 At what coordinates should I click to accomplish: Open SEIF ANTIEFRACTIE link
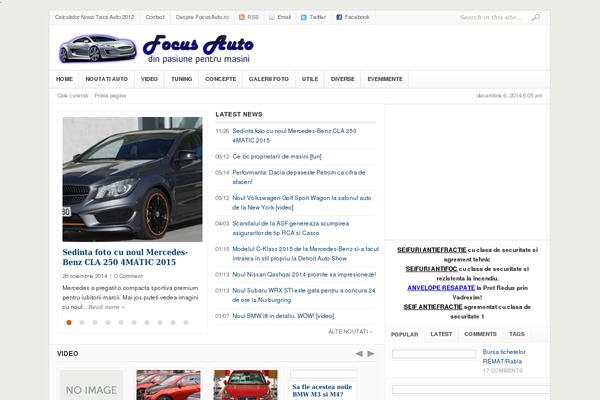click(x=433, y=307)
